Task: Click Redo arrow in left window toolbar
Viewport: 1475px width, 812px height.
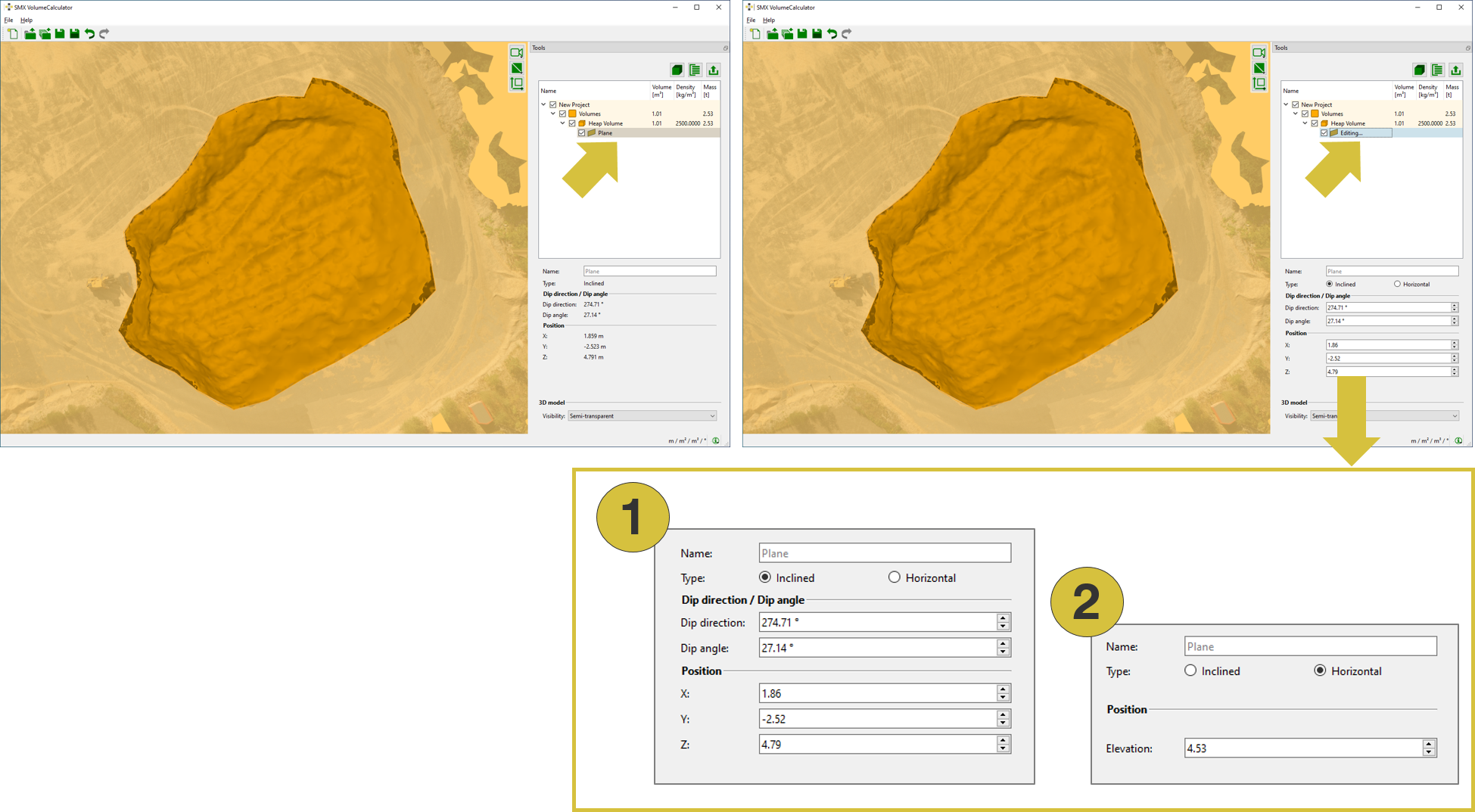Action: (104, 33)
